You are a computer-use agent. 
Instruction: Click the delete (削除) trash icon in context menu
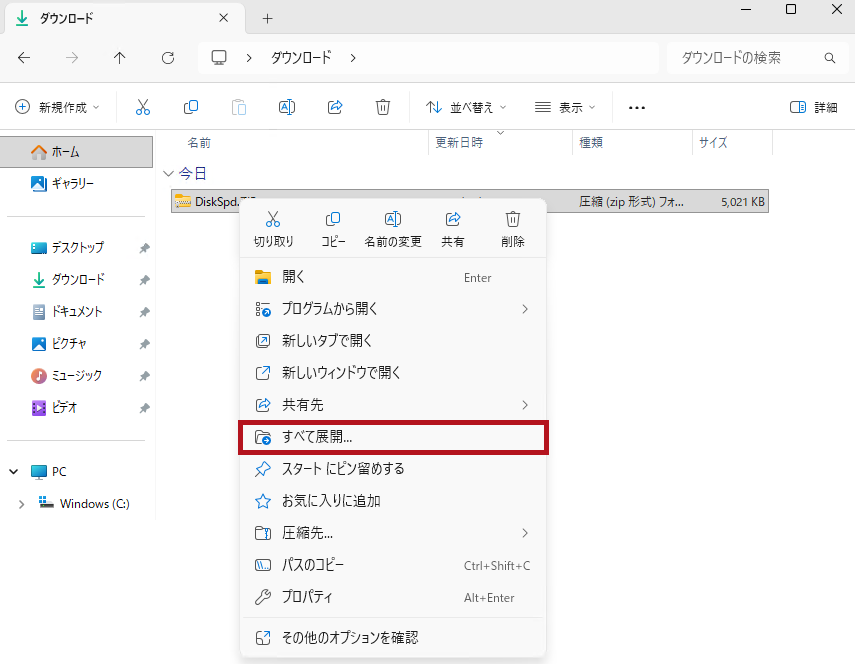(x=513, y=219)
